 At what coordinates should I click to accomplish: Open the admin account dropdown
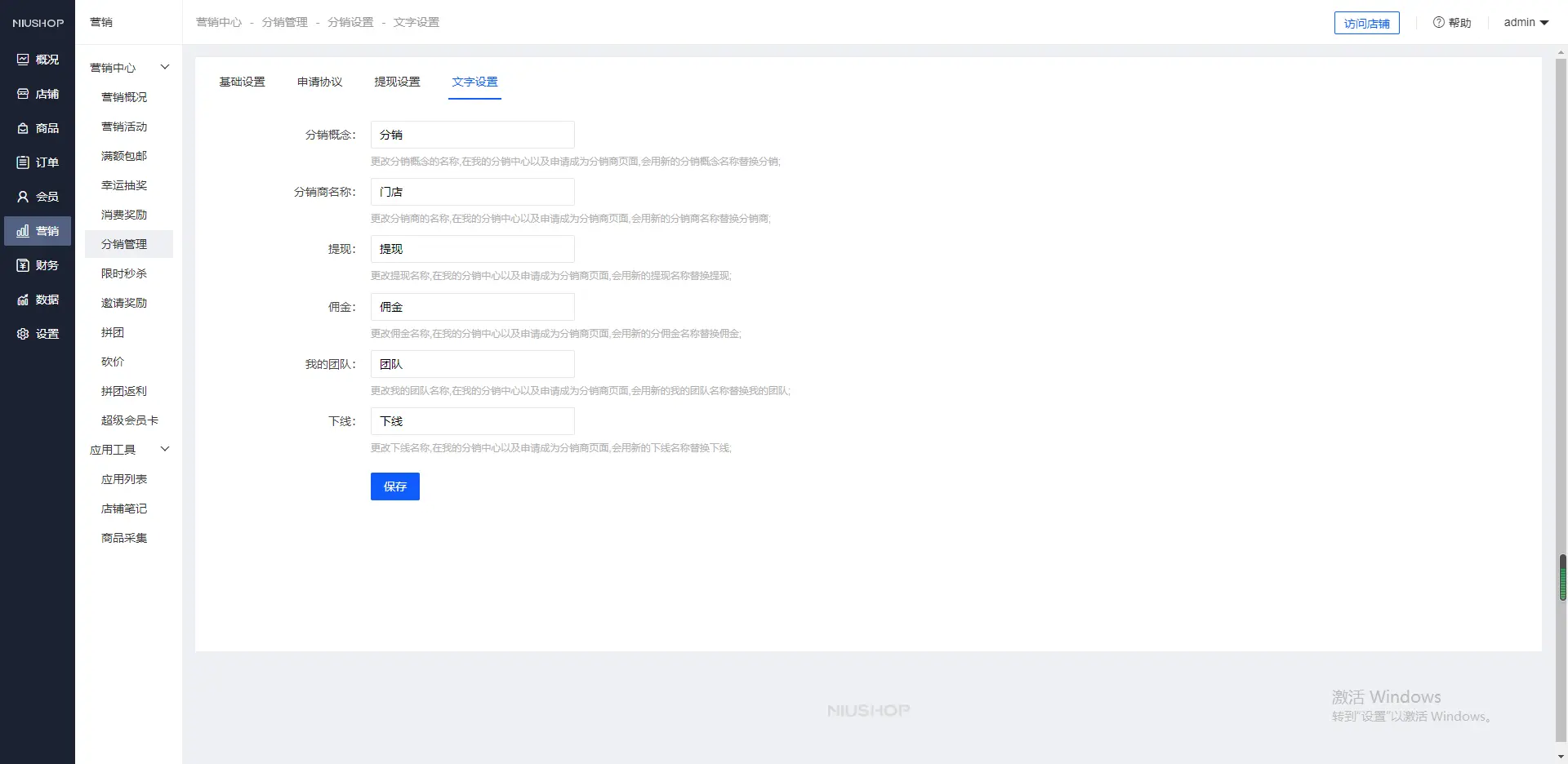[x=1526, y=23]
